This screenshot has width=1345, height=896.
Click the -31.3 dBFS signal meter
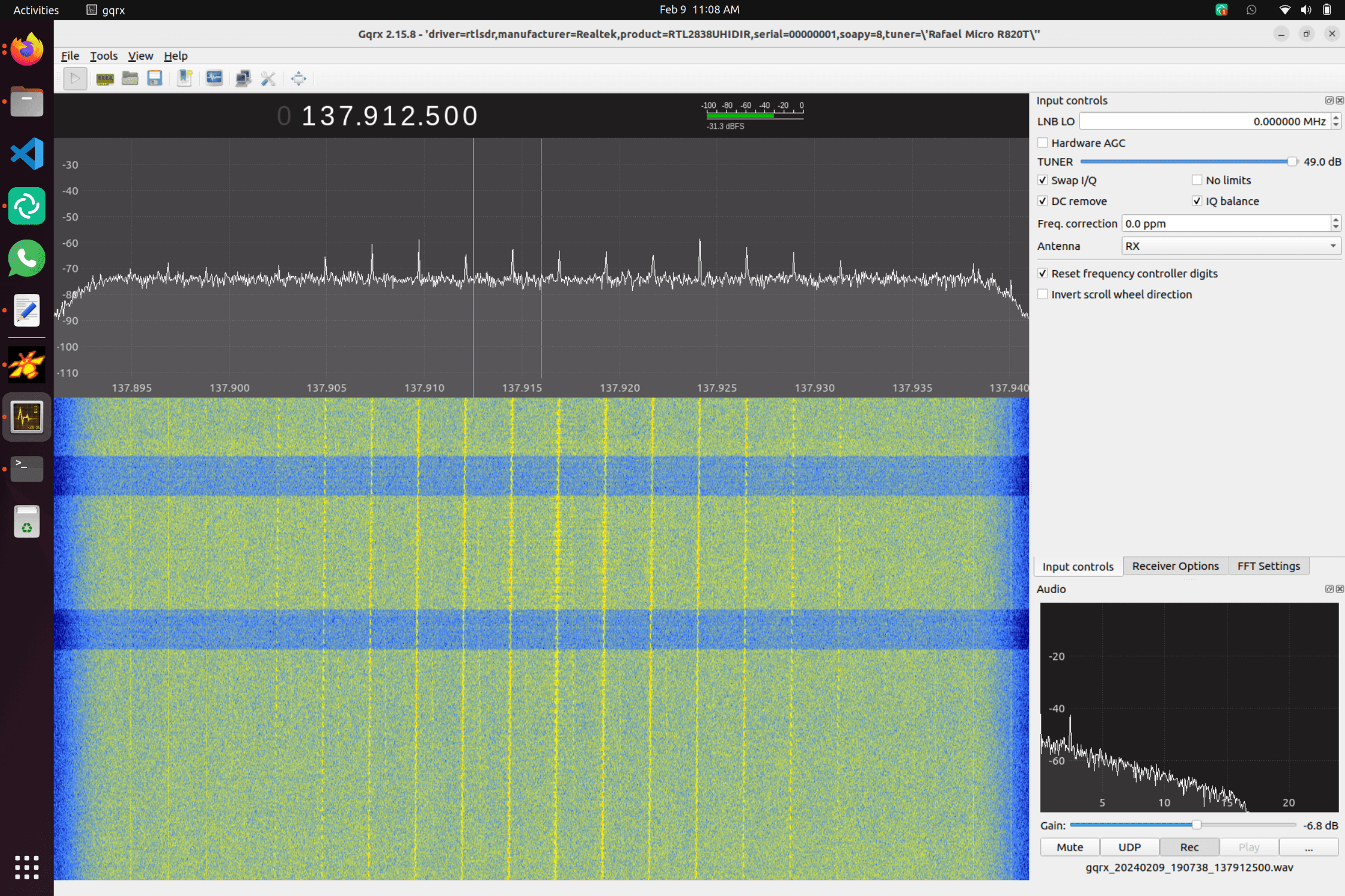[x=753, y=116]
